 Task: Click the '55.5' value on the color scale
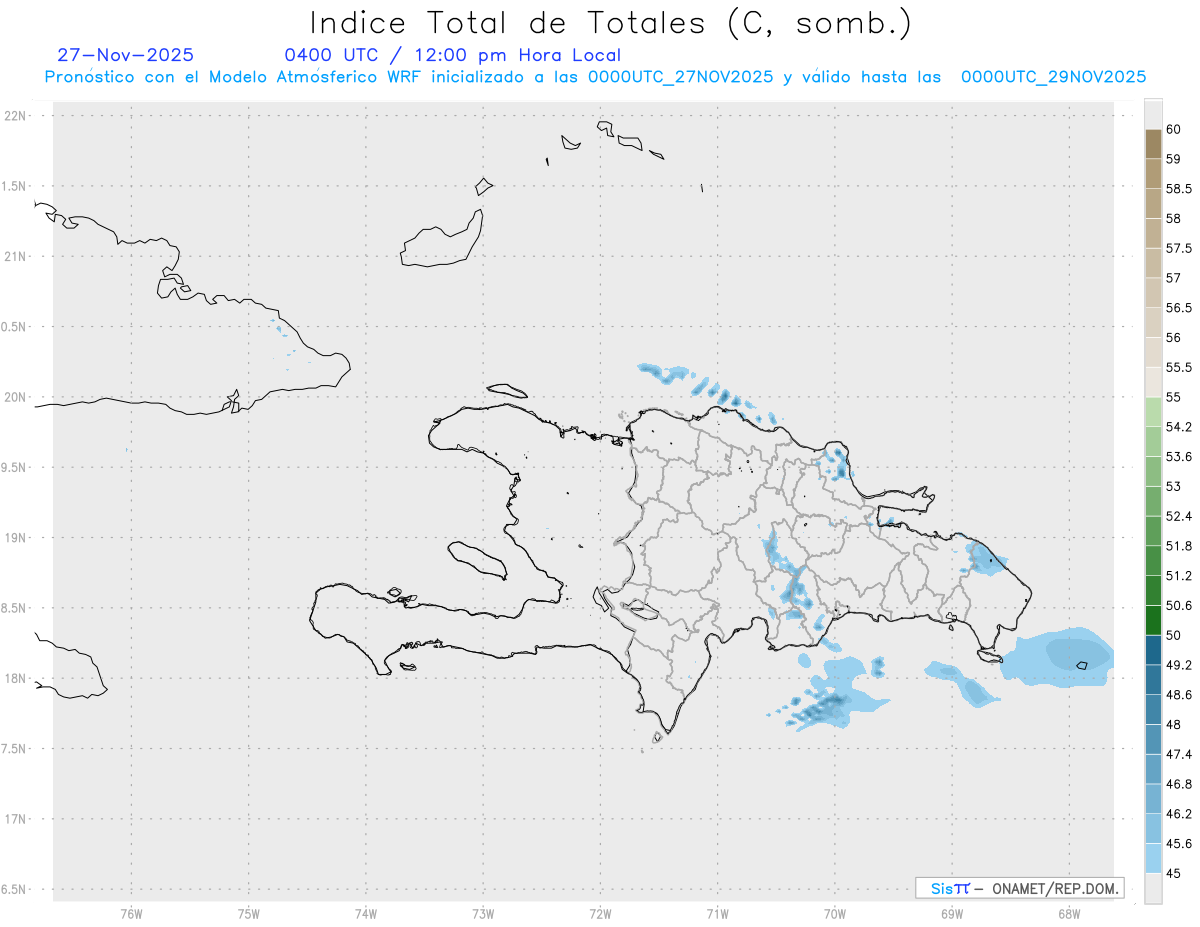[x=1178, y=367]
